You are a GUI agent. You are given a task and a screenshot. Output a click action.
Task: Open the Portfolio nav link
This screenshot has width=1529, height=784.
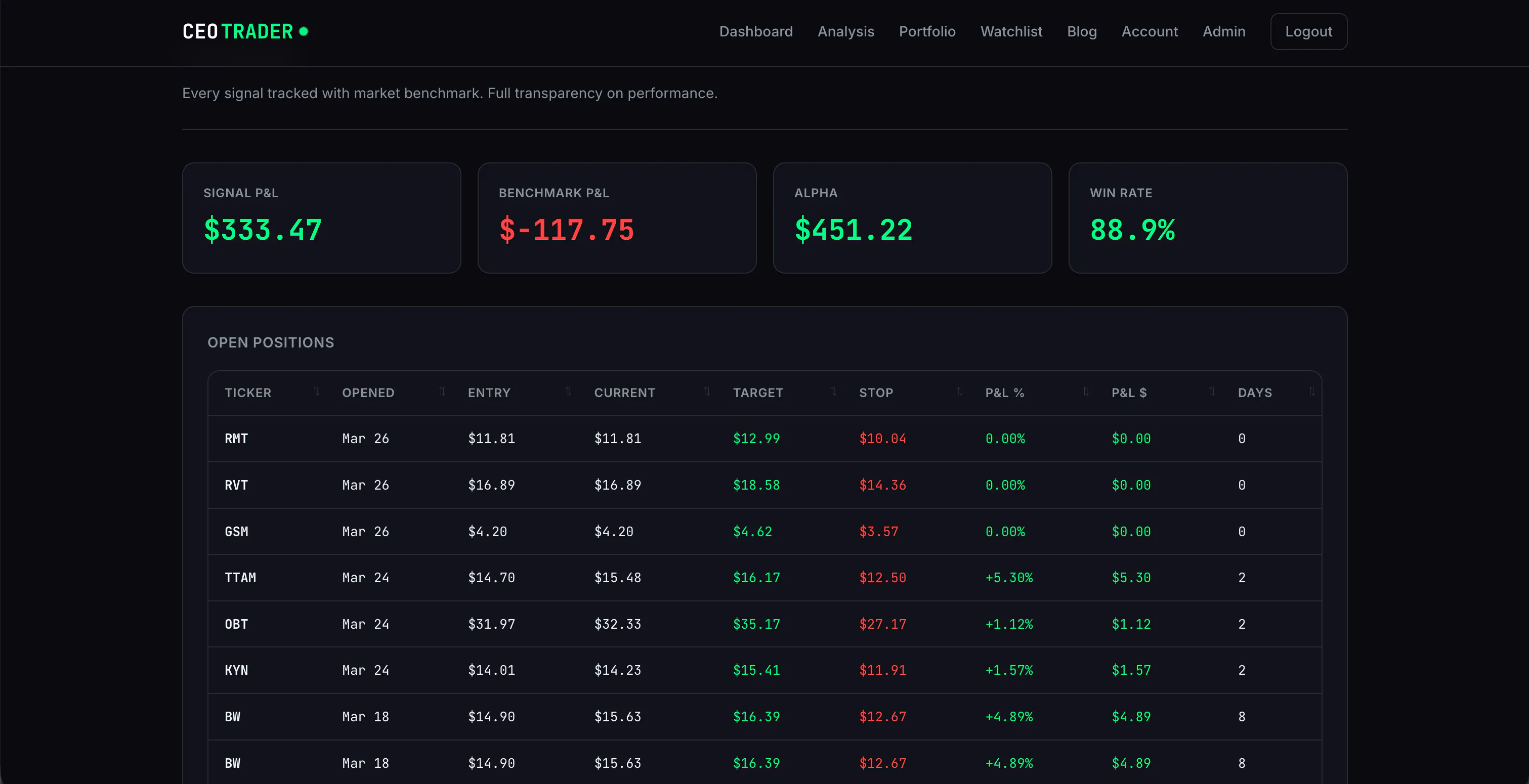(x=927, y=31)
